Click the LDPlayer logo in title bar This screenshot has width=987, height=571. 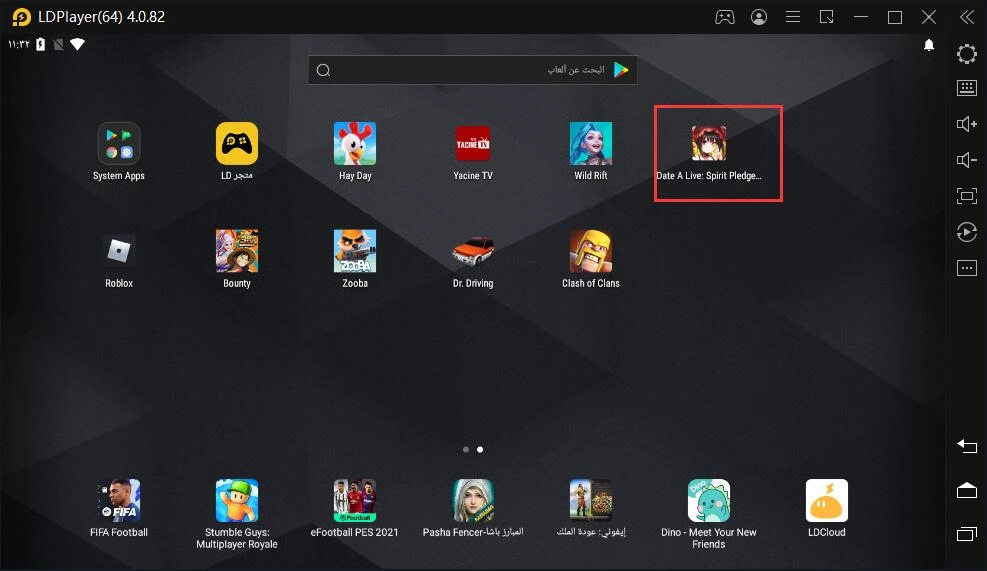click(21, 17)
